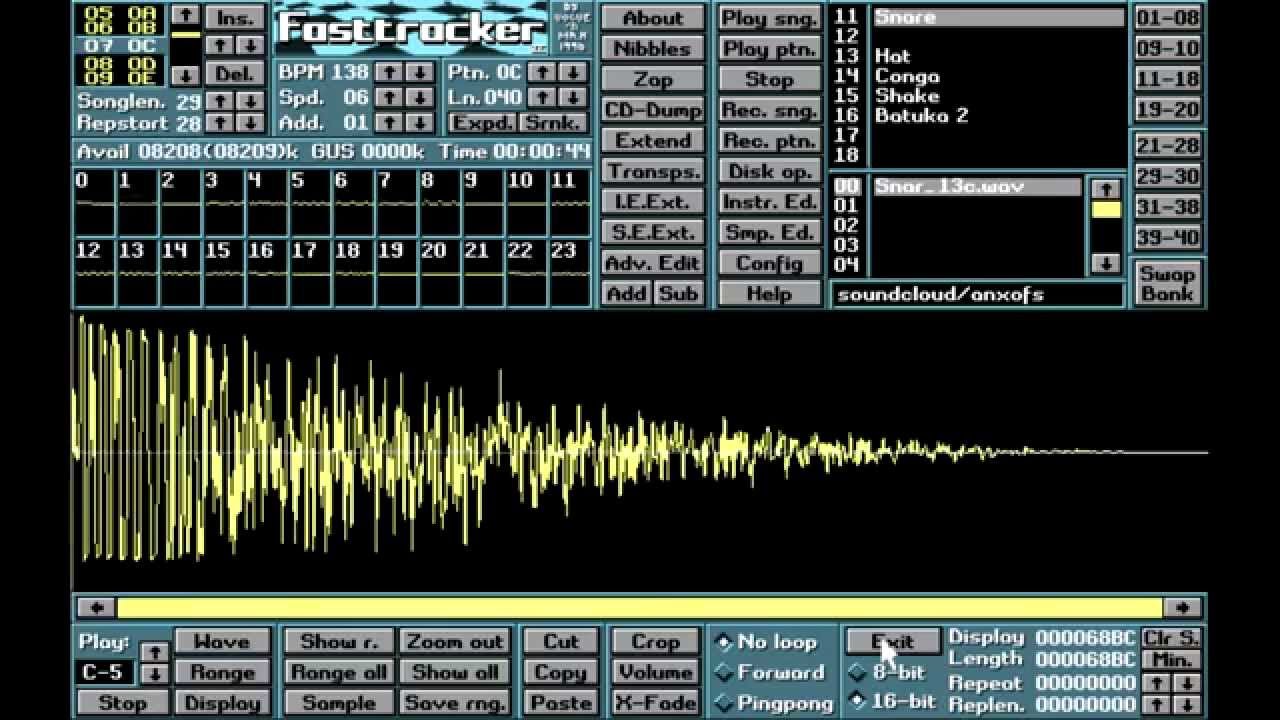Screen dimensions: 1280x720
Task: Select the Conga instrument
Action: click(x=907, y=76)
